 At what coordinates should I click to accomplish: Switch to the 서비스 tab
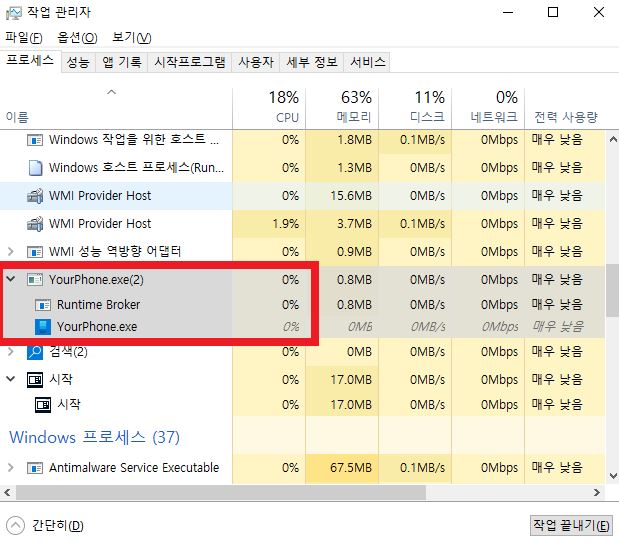[367, 62]
